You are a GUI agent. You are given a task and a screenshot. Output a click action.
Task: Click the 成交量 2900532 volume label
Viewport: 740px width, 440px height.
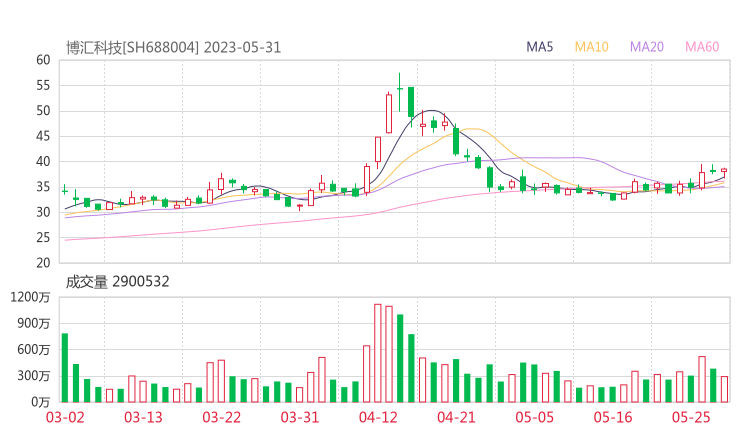[117, 282]
